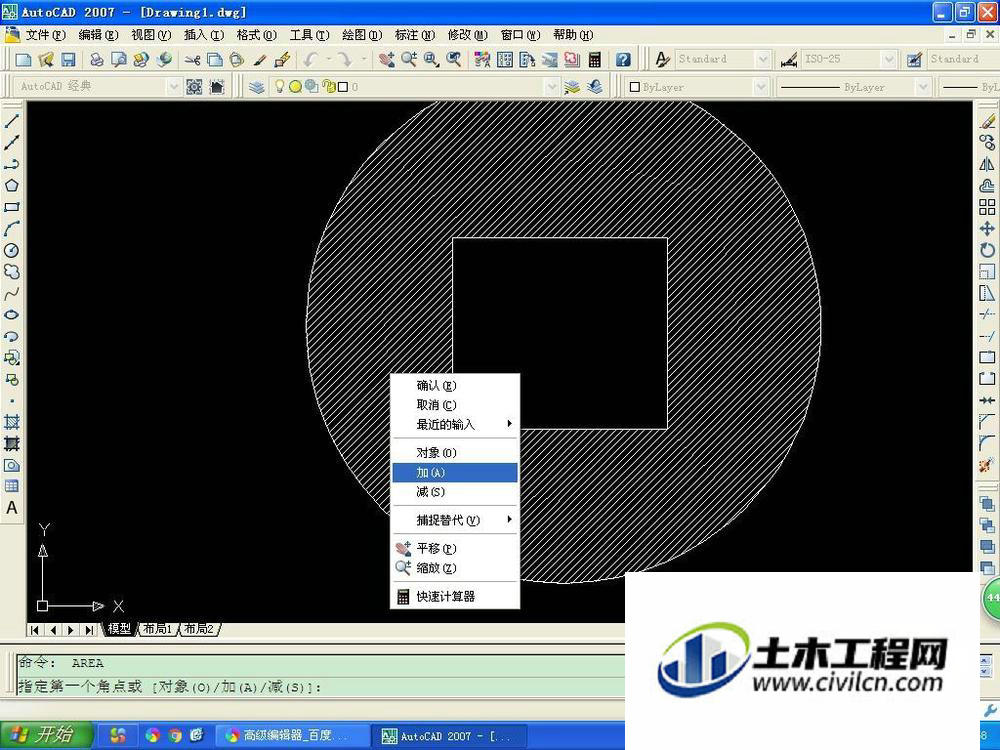Click the Match Properties brush icon

click(260, 60)
